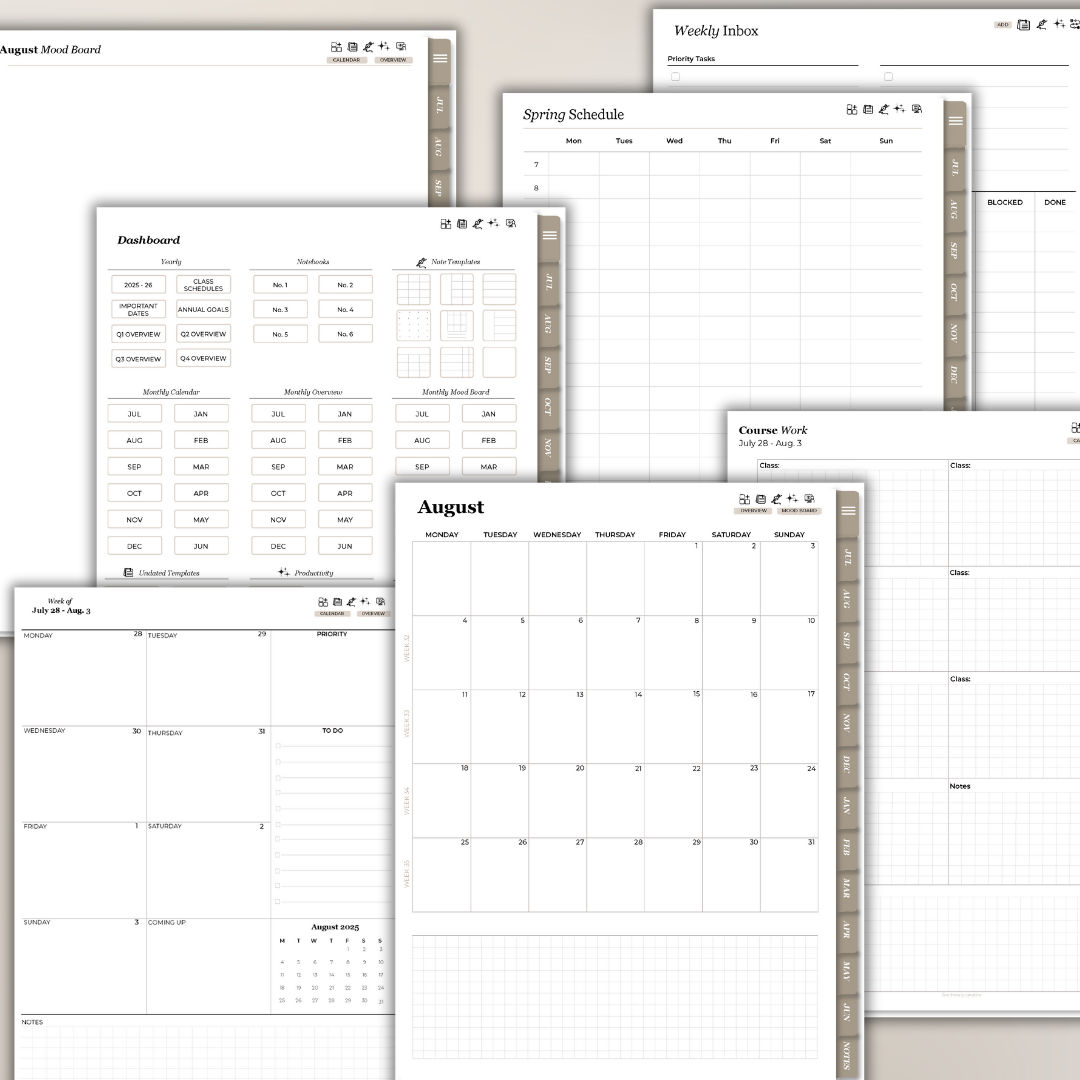Screen dimensions: 1080x1080
Task: Click the MOOD BOARD button on the August calendar page
Action: (798, 511)
